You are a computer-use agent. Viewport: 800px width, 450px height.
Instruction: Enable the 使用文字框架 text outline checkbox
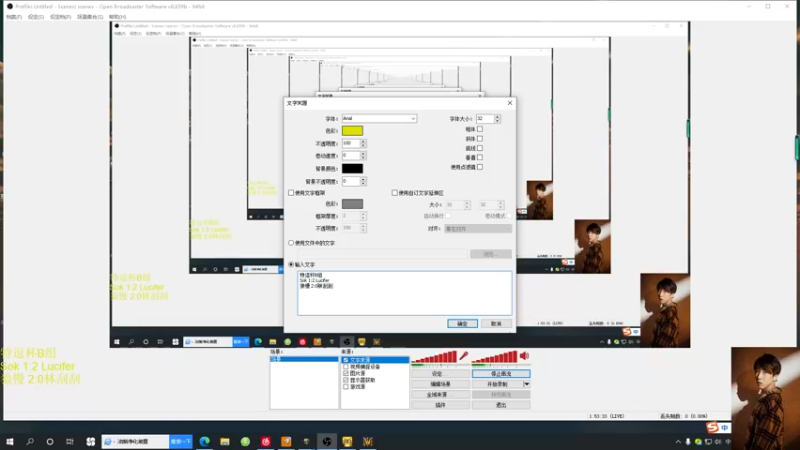[291, 193]
